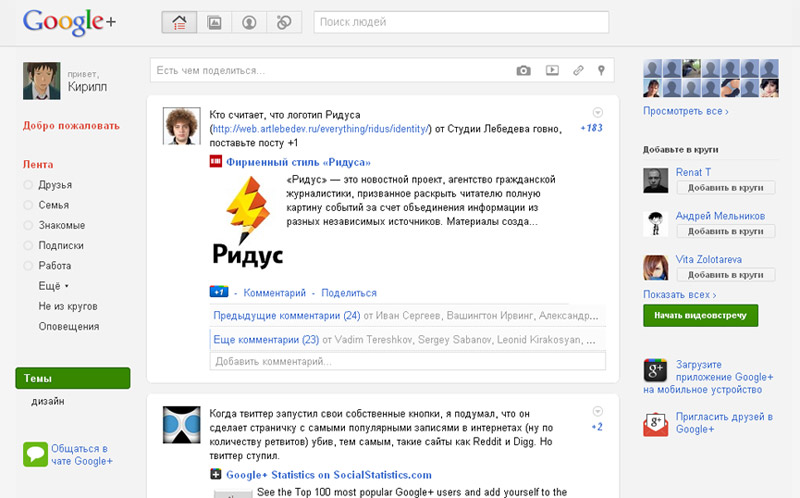The width and height of the screenshot is (800, 498).
Task: Open the Home stream icon in top bar
Action: coord(179,22)
